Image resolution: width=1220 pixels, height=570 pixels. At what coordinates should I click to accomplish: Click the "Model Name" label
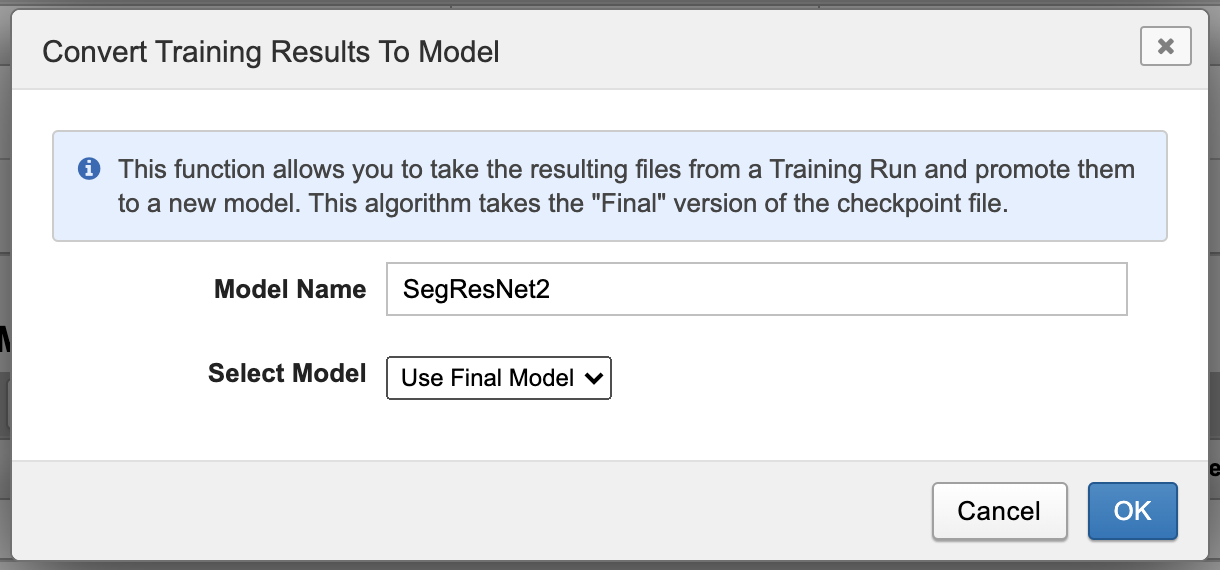pyautogui.click(x=290, y=289)
